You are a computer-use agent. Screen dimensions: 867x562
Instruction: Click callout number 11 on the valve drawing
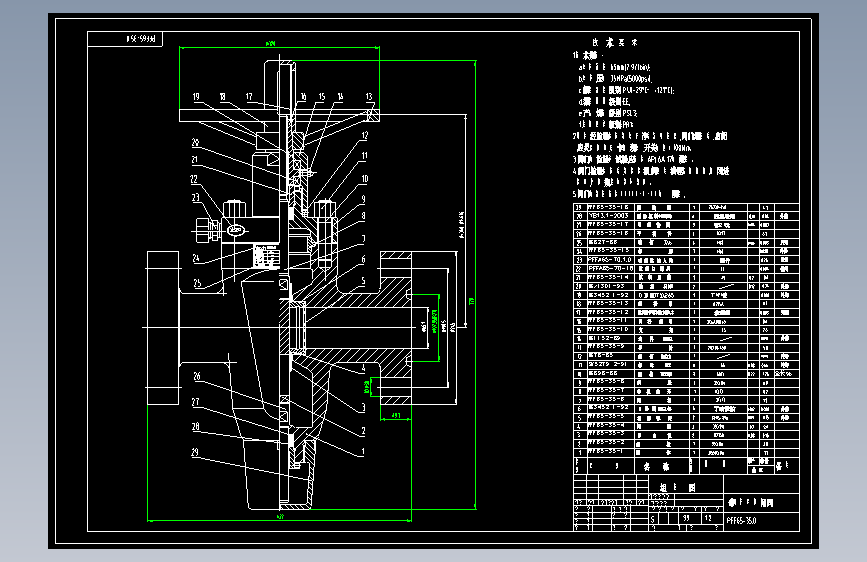pos(364,156)
